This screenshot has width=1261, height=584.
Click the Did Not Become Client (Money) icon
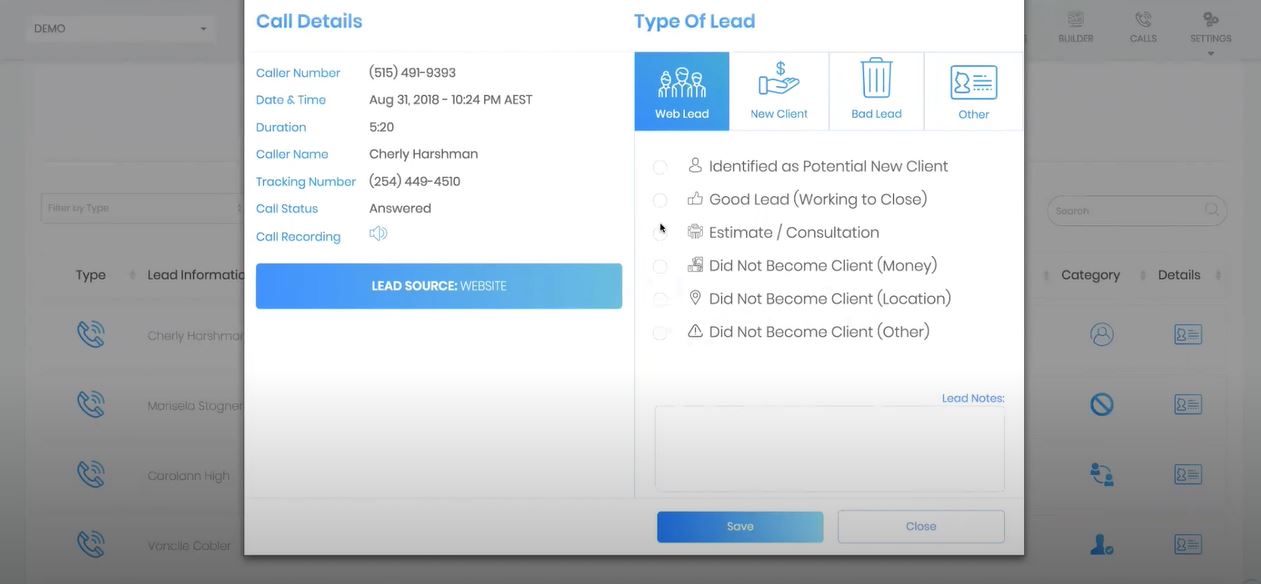pyautogui.click(x=695, y=264)
